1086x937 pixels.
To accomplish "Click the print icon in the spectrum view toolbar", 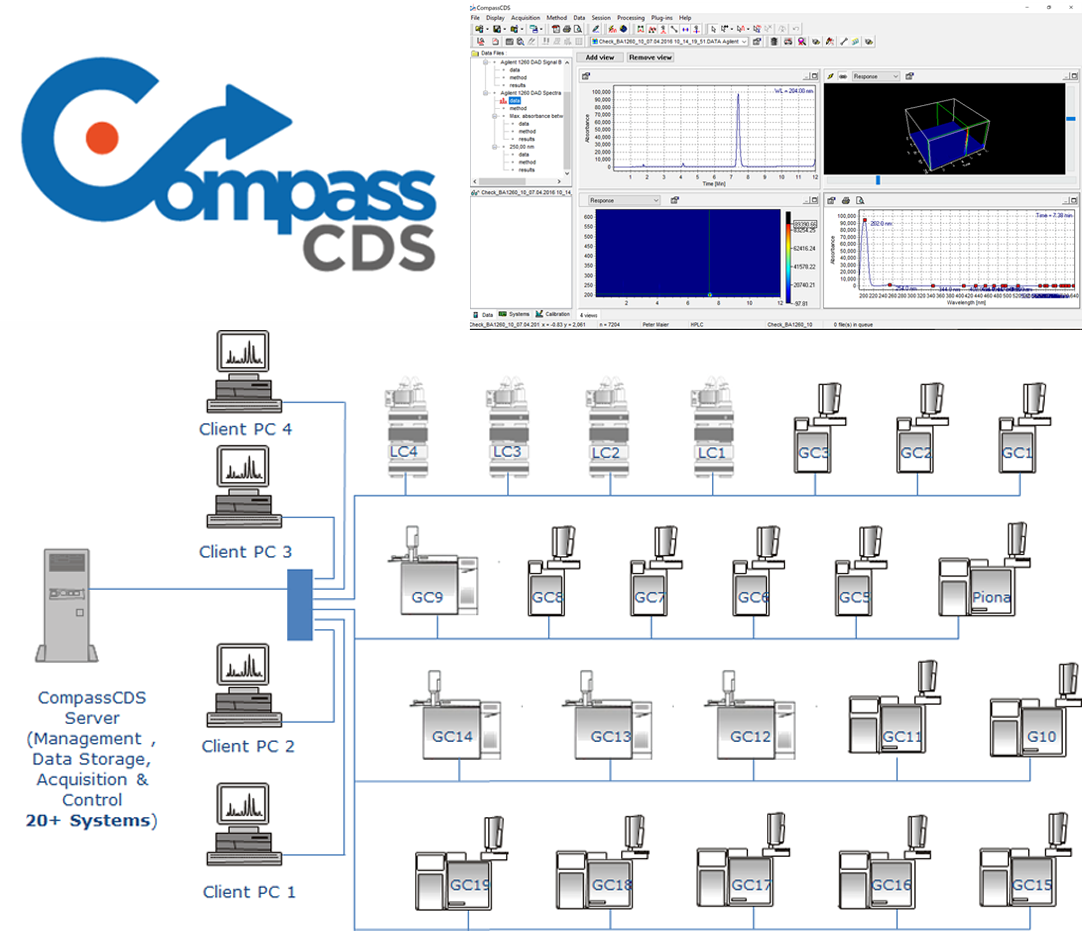I will coord(846,201).
